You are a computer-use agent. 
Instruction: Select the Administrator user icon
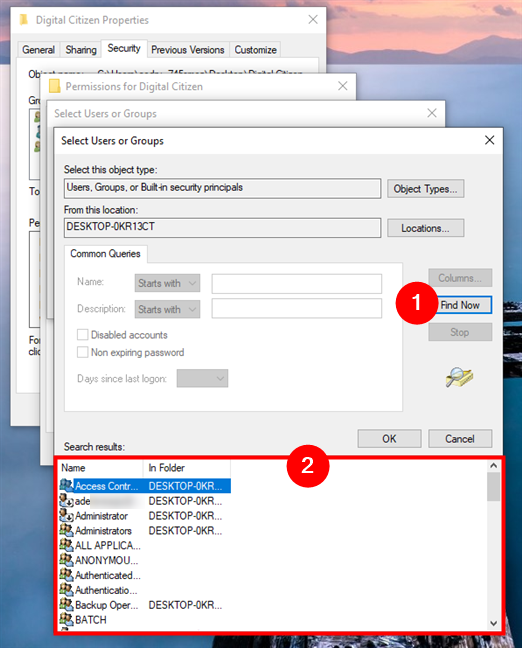(x=67, y=515)
